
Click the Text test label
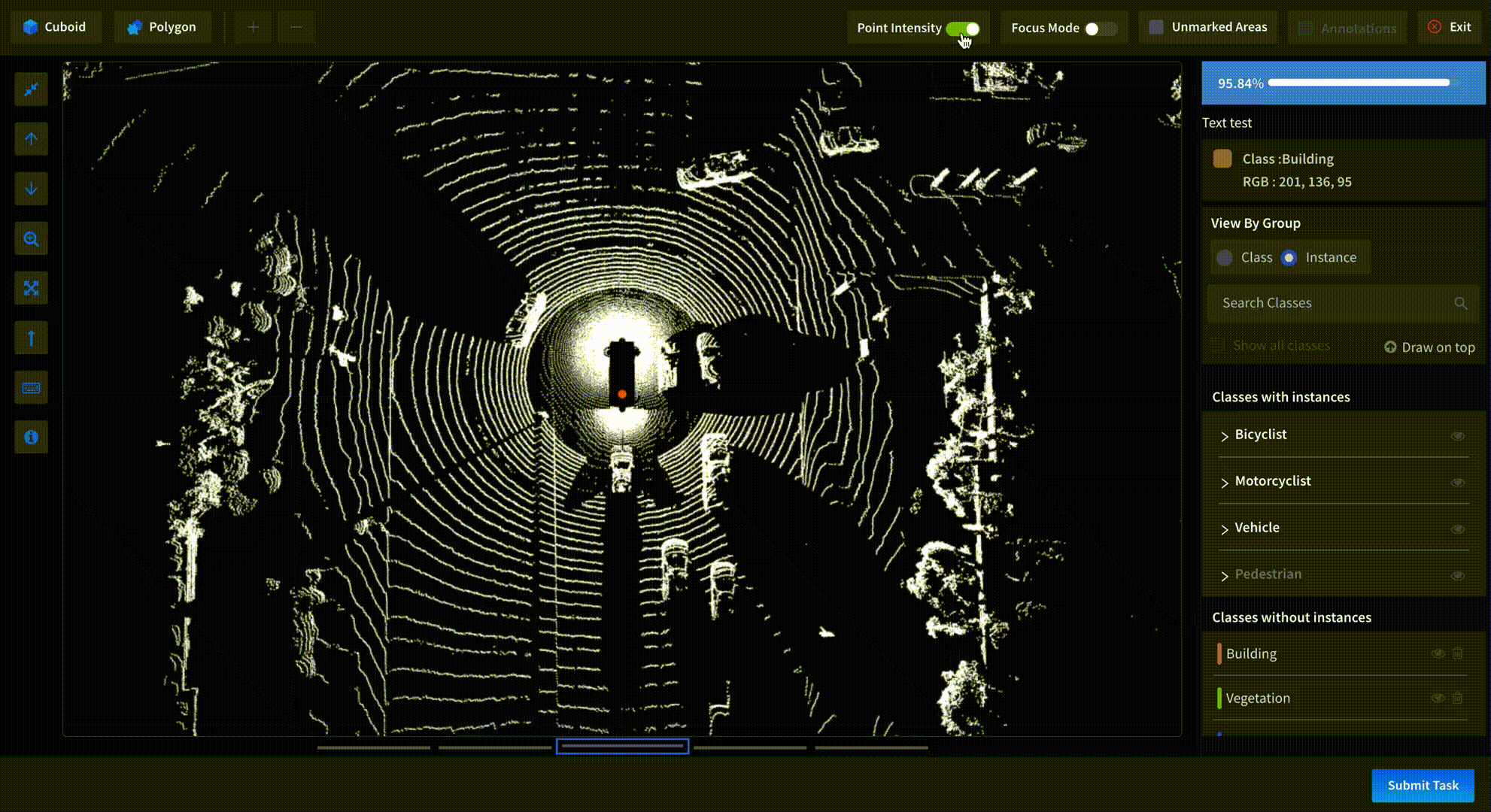pyautogui.click(x=1226, y=123)
